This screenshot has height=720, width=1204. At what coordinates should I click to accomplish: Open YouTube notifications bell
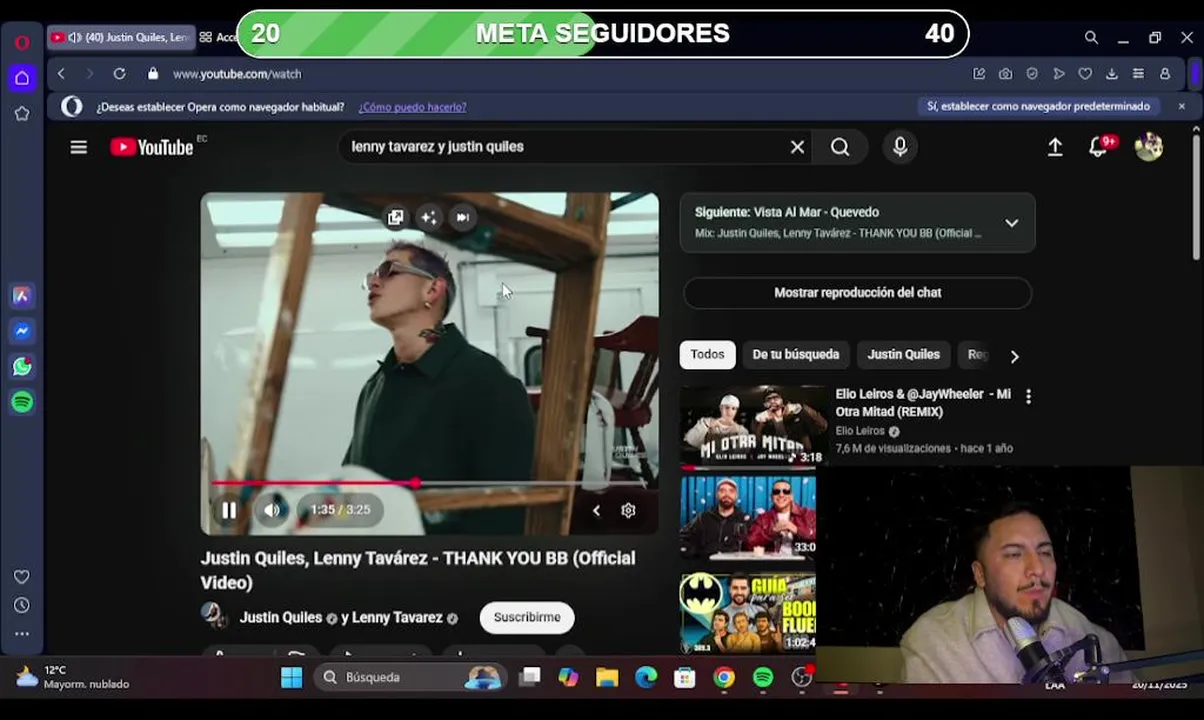1099,147
